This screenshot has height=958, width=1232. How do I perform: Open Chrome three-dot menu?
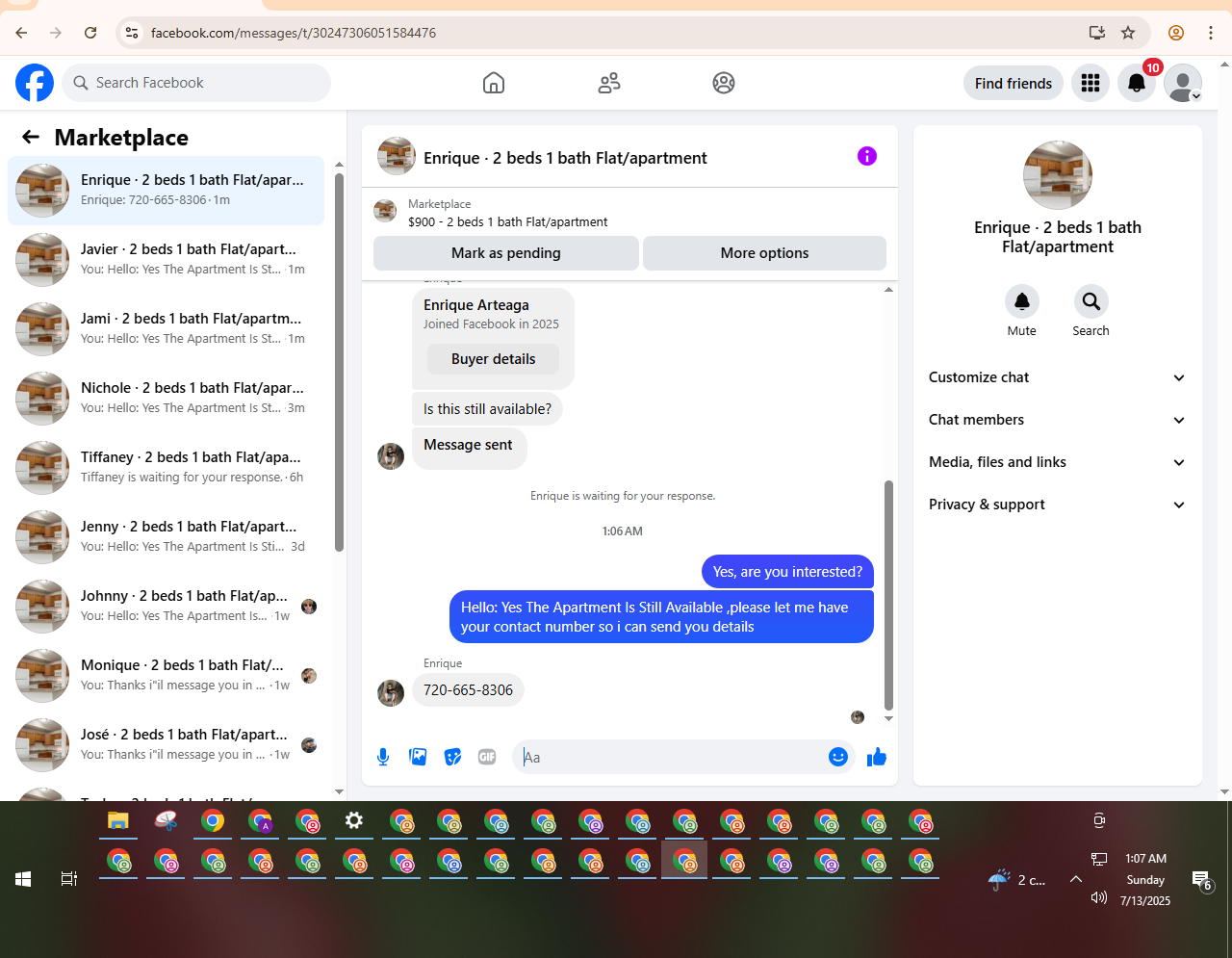pyautogui.click(x=1211, y=33)
